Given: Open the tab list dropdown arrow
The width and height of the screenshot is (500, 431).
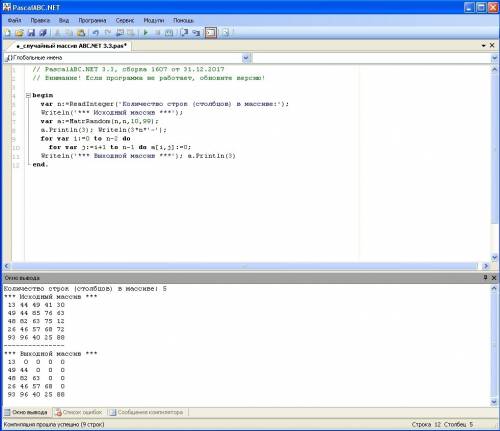Looking at the screenshot, I should [484, 45].
